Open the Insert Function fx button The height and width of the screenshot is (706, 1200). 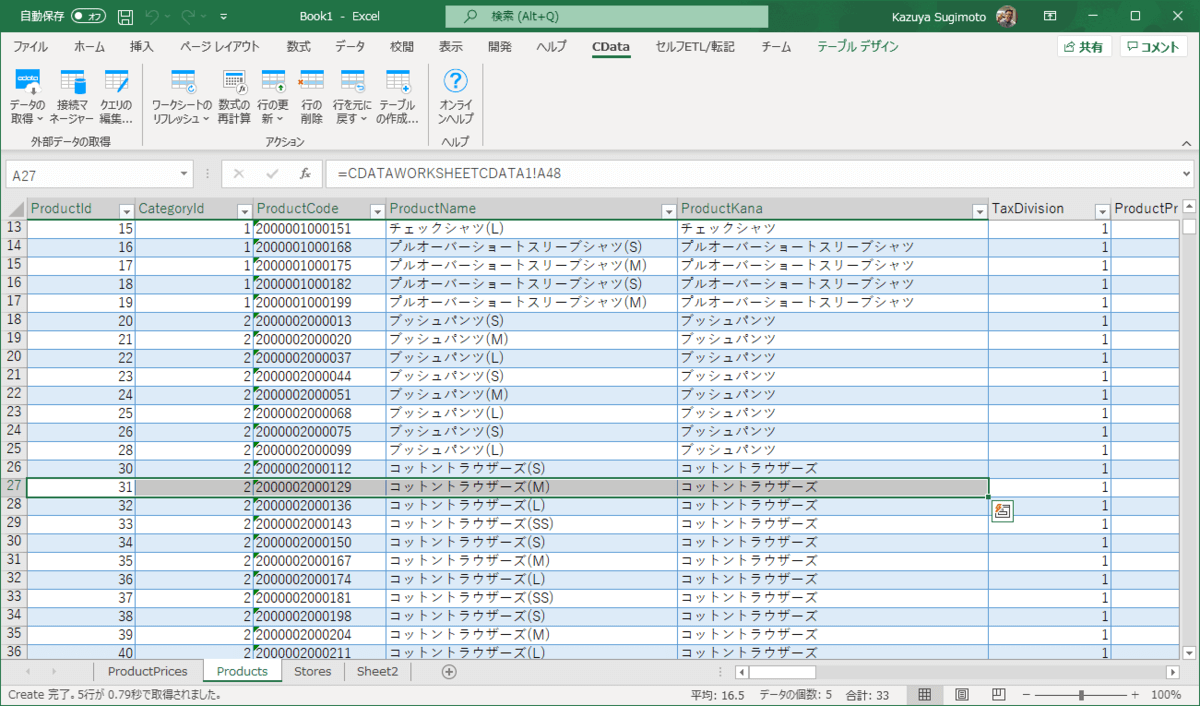point(305,173)
